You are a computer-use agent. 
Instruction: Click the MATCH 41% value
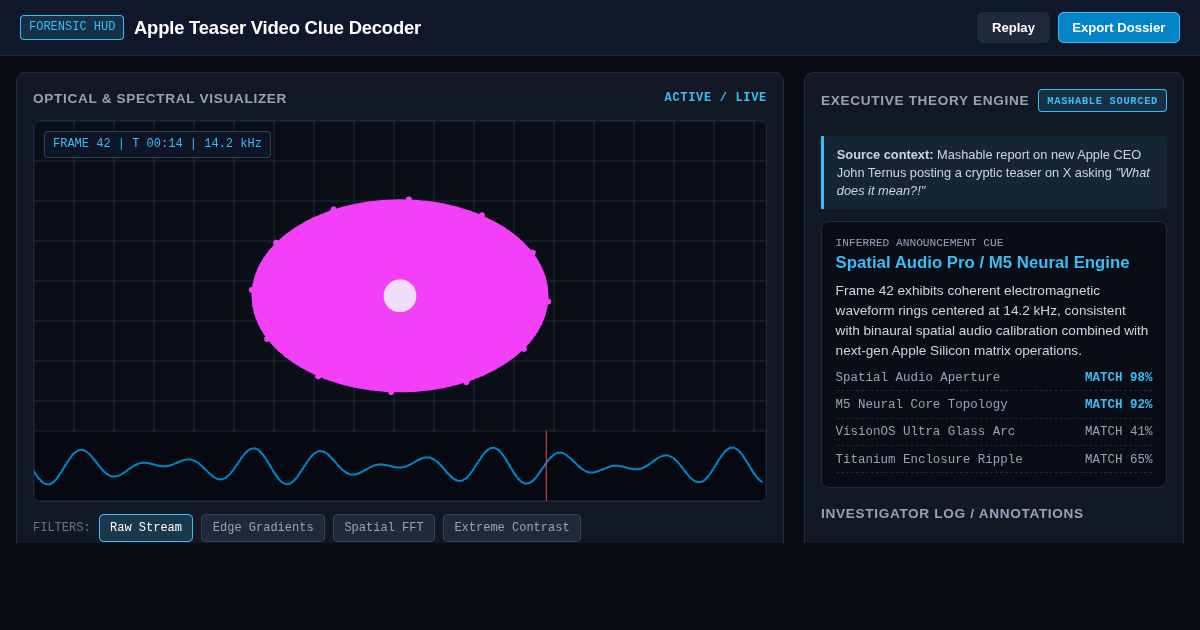click(1118, 432)
